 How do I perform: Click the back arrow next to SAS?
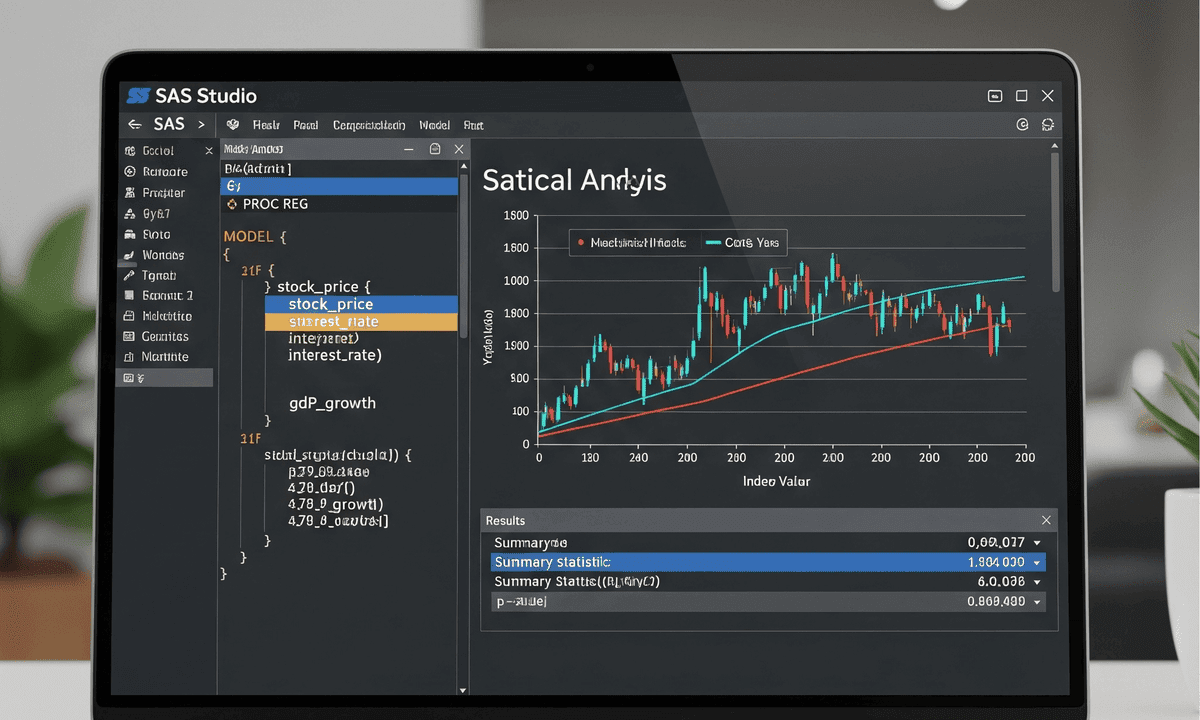(135, 124)
